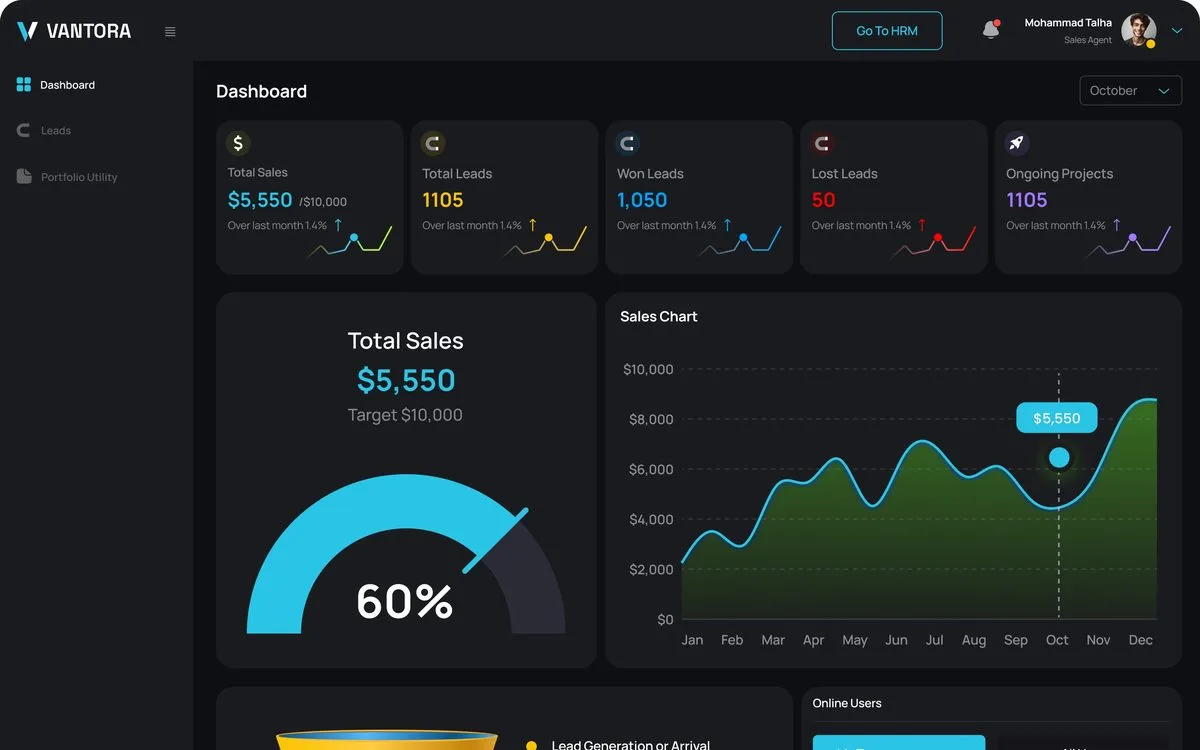Click the Won Leads magnet icon
The width and height of the screenshot is (1200, 750).
(628, 144)
